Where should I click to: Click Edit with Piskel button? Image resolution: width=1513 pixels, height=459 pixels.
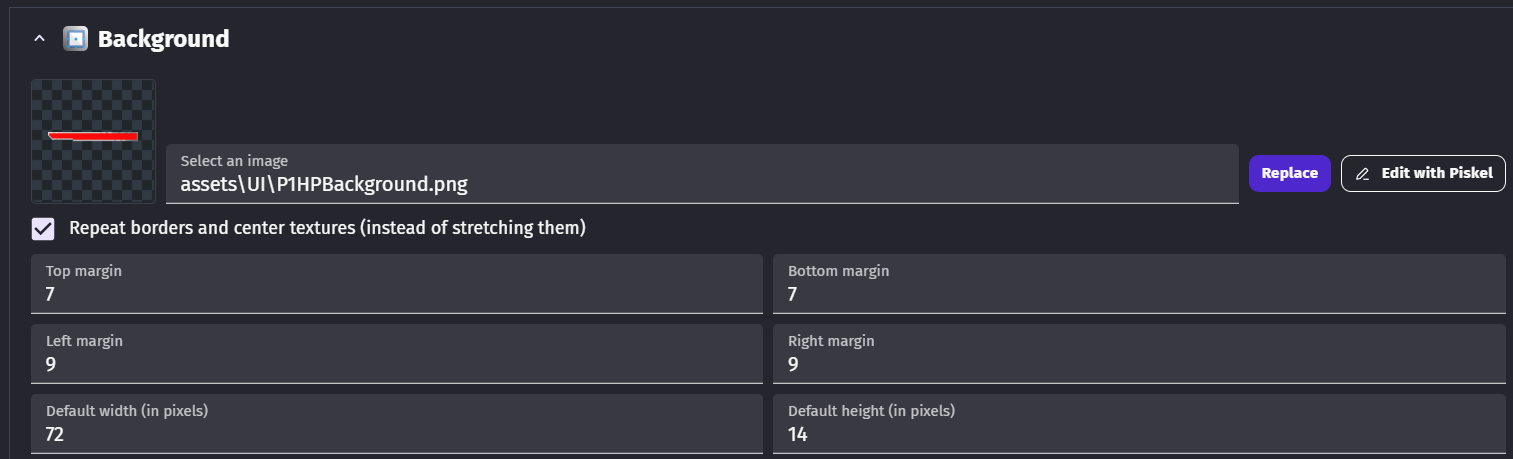(1423, 173)
